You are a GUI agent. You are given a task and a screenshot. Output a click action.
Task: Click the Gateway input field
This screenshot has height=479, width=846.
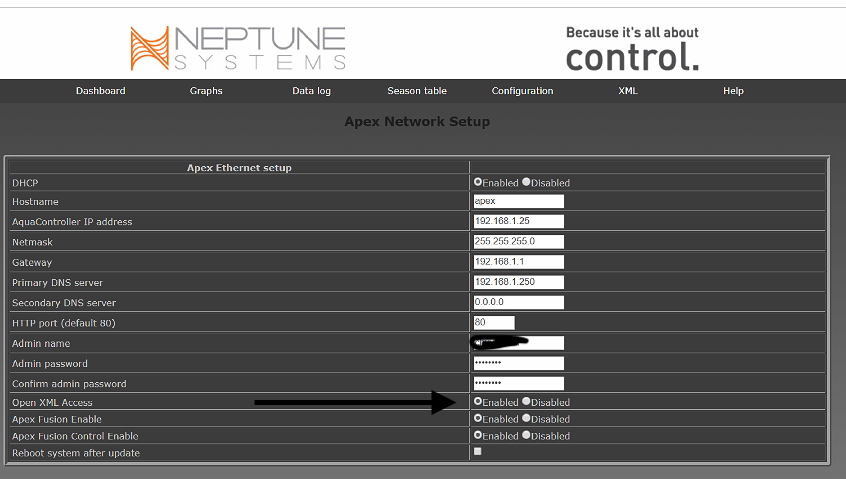(x=518, y=262)
